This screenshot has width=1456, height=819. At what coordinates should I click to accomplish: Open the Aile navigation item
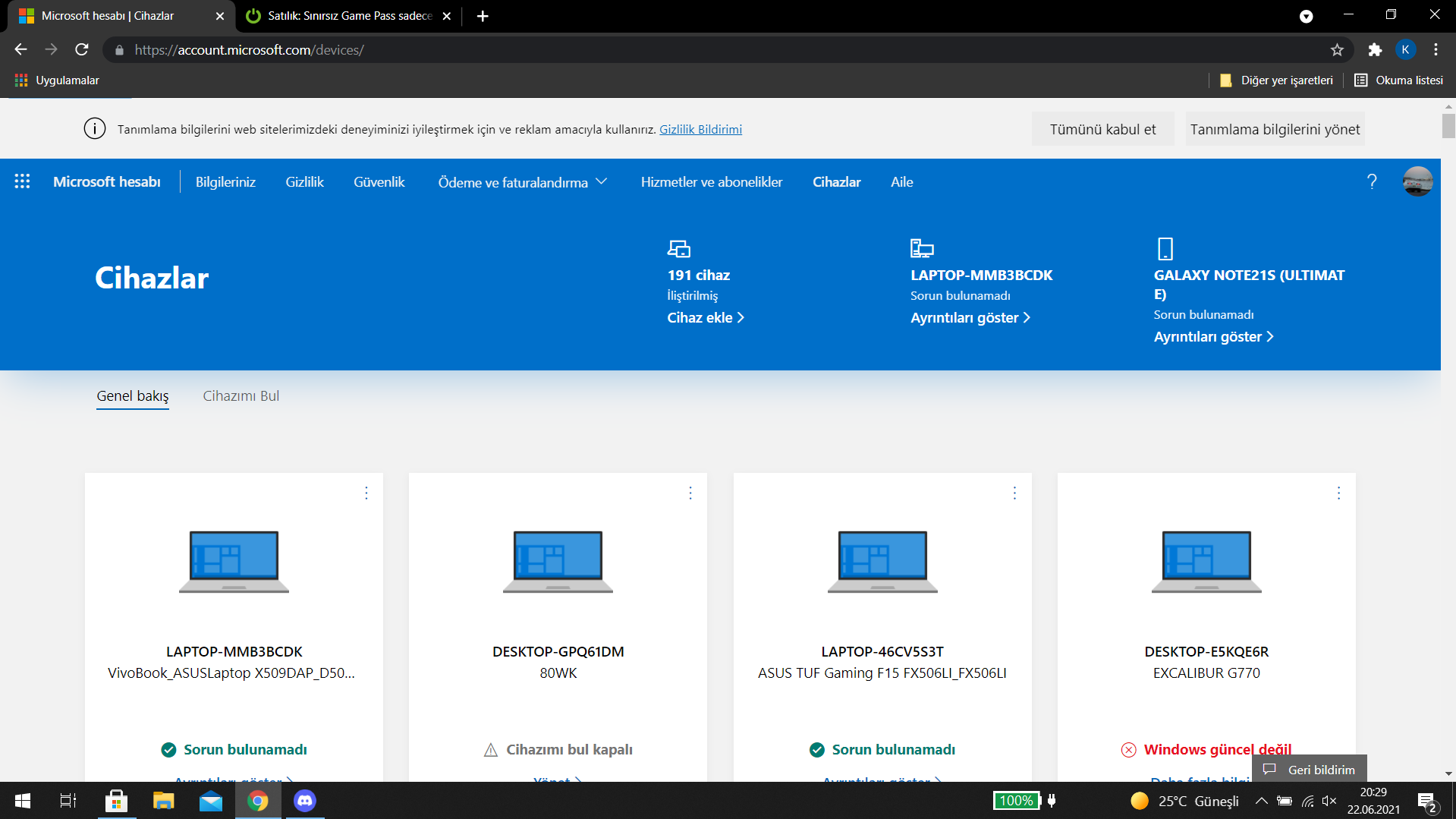(x=902, y=182)
